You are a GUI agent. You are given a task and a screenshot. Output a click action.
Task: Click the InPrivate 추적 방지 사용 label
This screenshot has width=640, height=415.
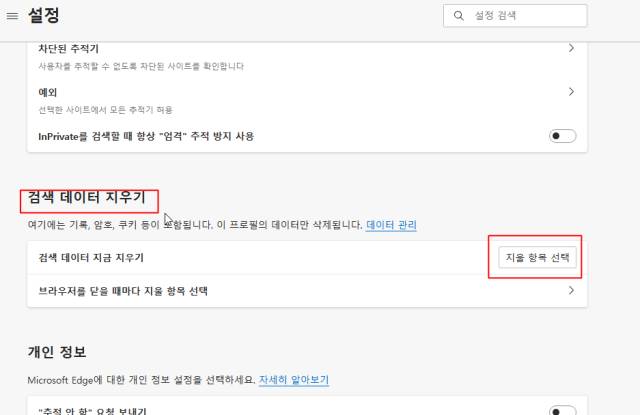pyautogui.click(x=146, y=136)
